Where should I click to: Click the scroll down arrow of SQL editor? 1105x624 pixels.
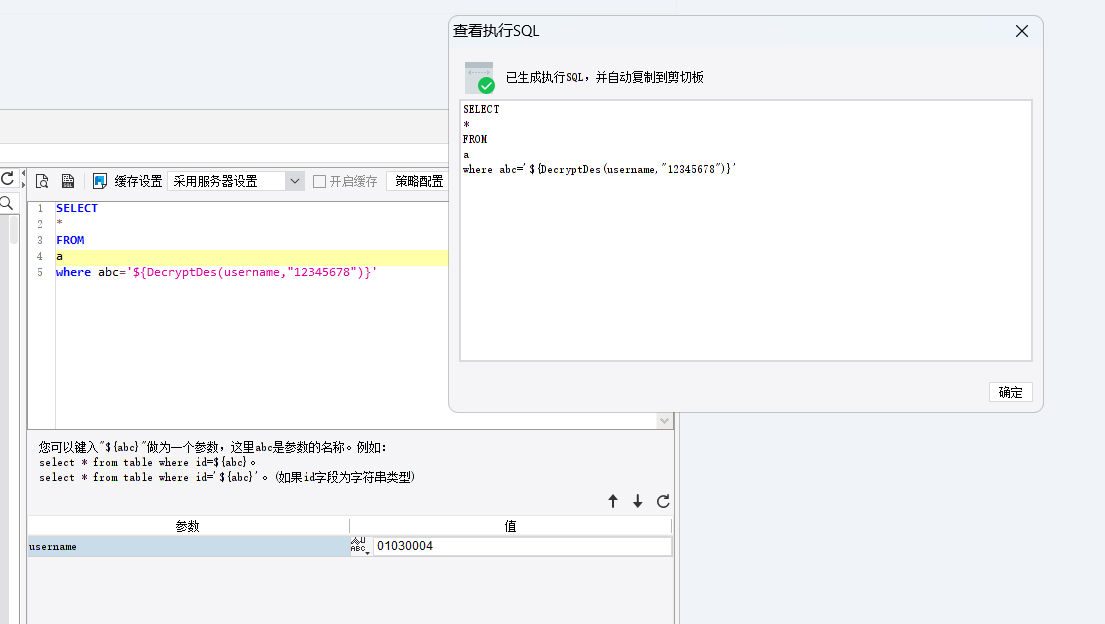(664, 421)
